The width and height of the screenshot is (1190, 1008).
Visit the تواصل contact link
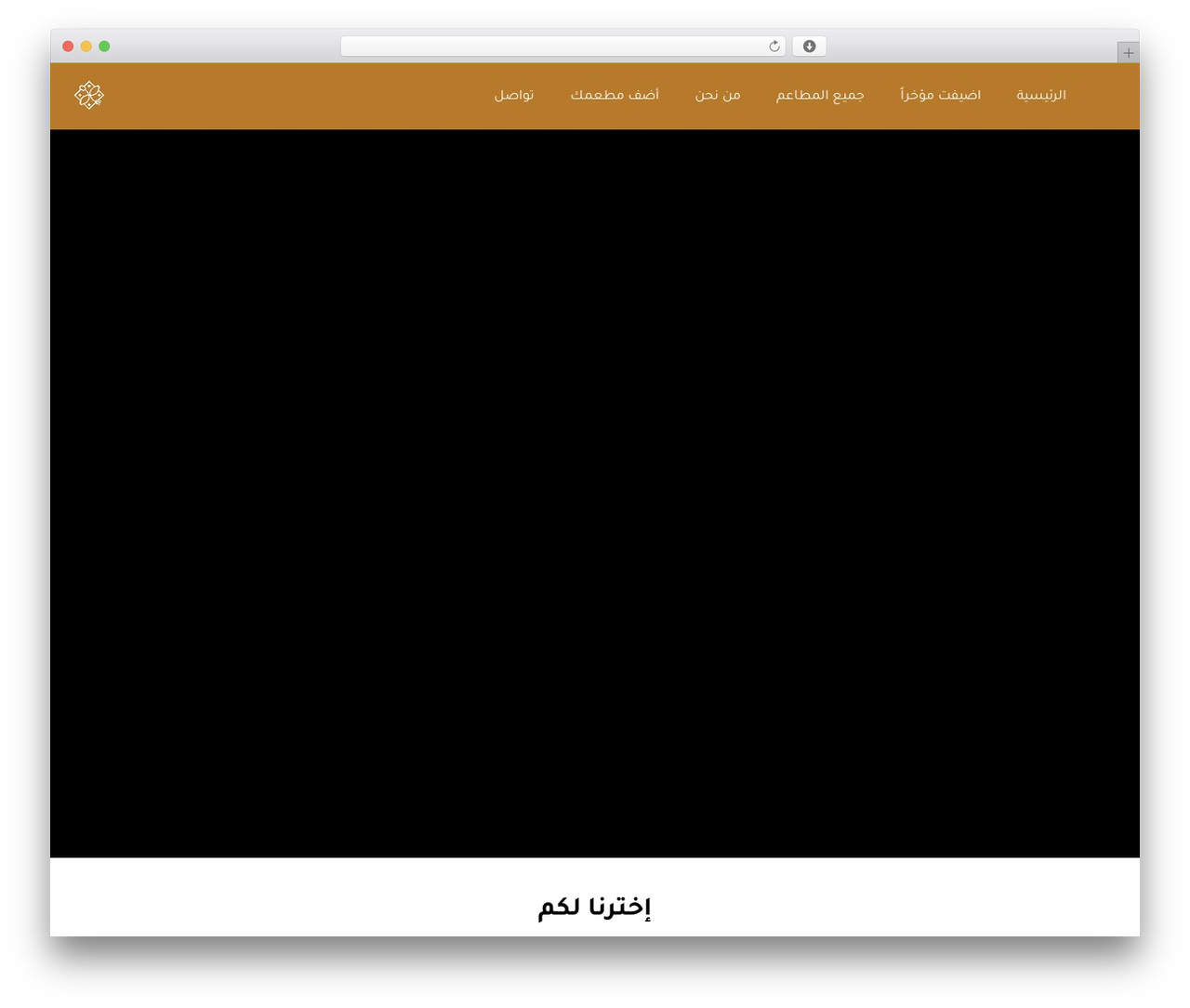(514, 95)
